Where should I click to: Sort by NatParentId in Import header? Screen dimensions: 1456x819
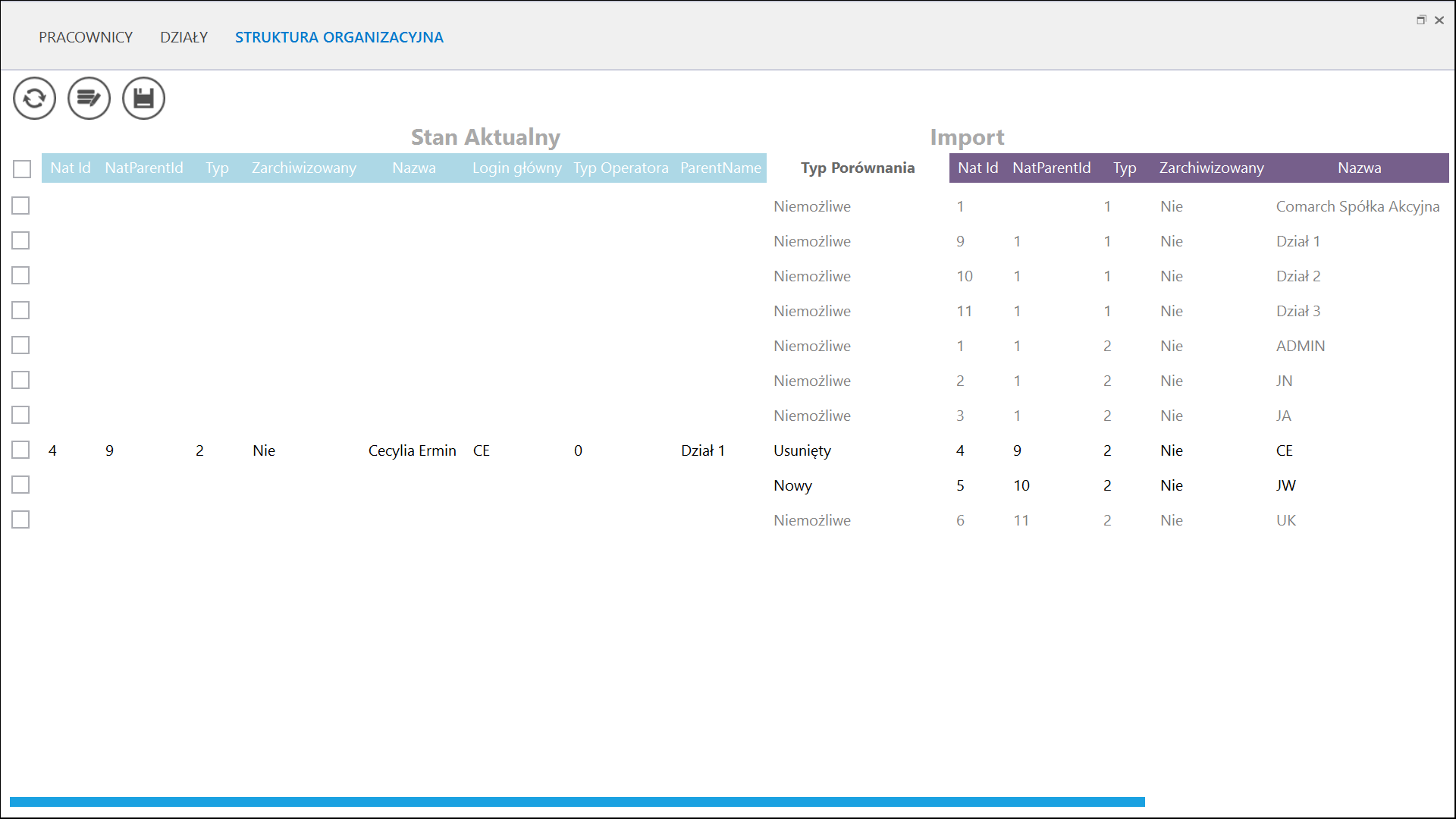(x=1052, y=168)
